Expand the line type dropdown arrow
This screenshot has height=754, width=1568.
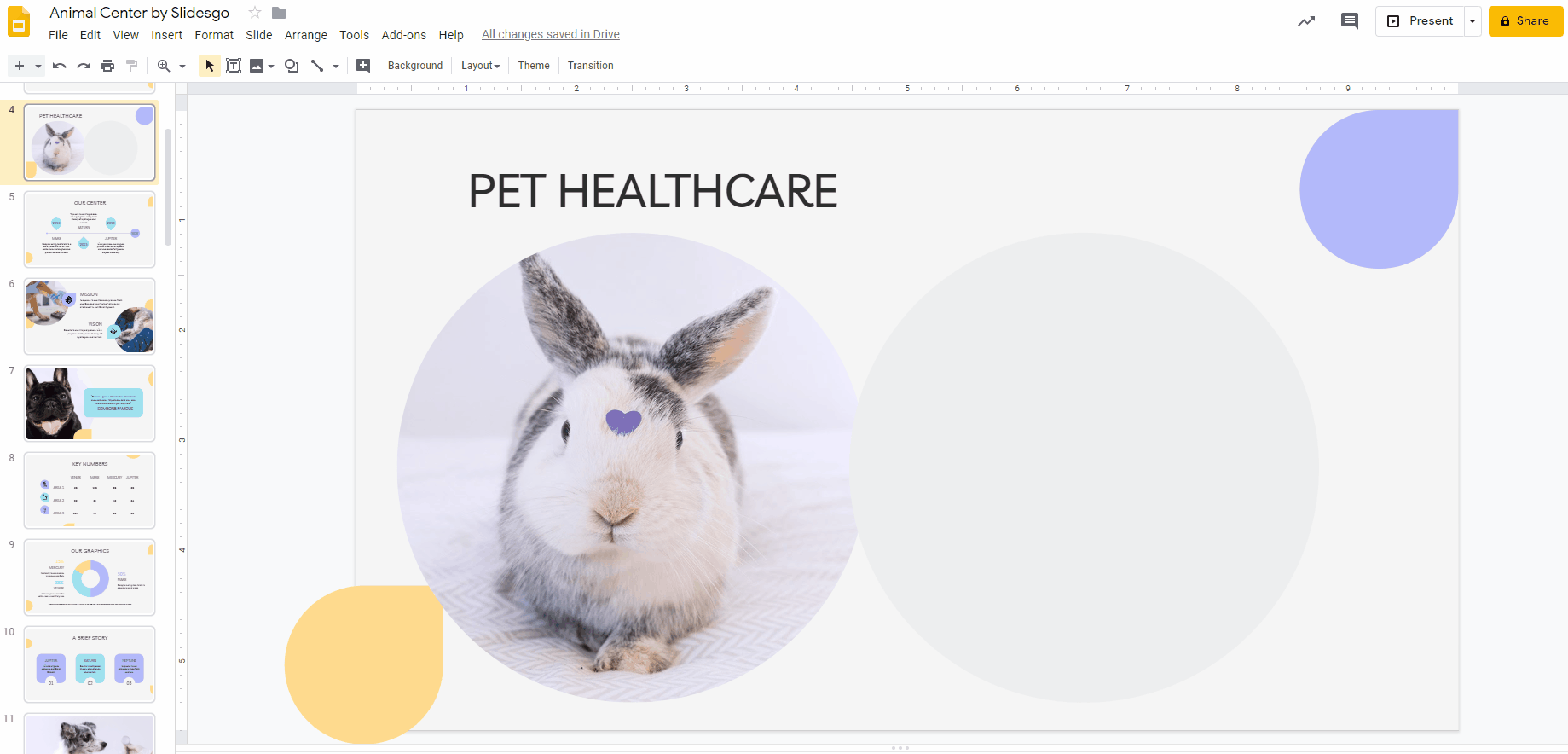(336, 66)
